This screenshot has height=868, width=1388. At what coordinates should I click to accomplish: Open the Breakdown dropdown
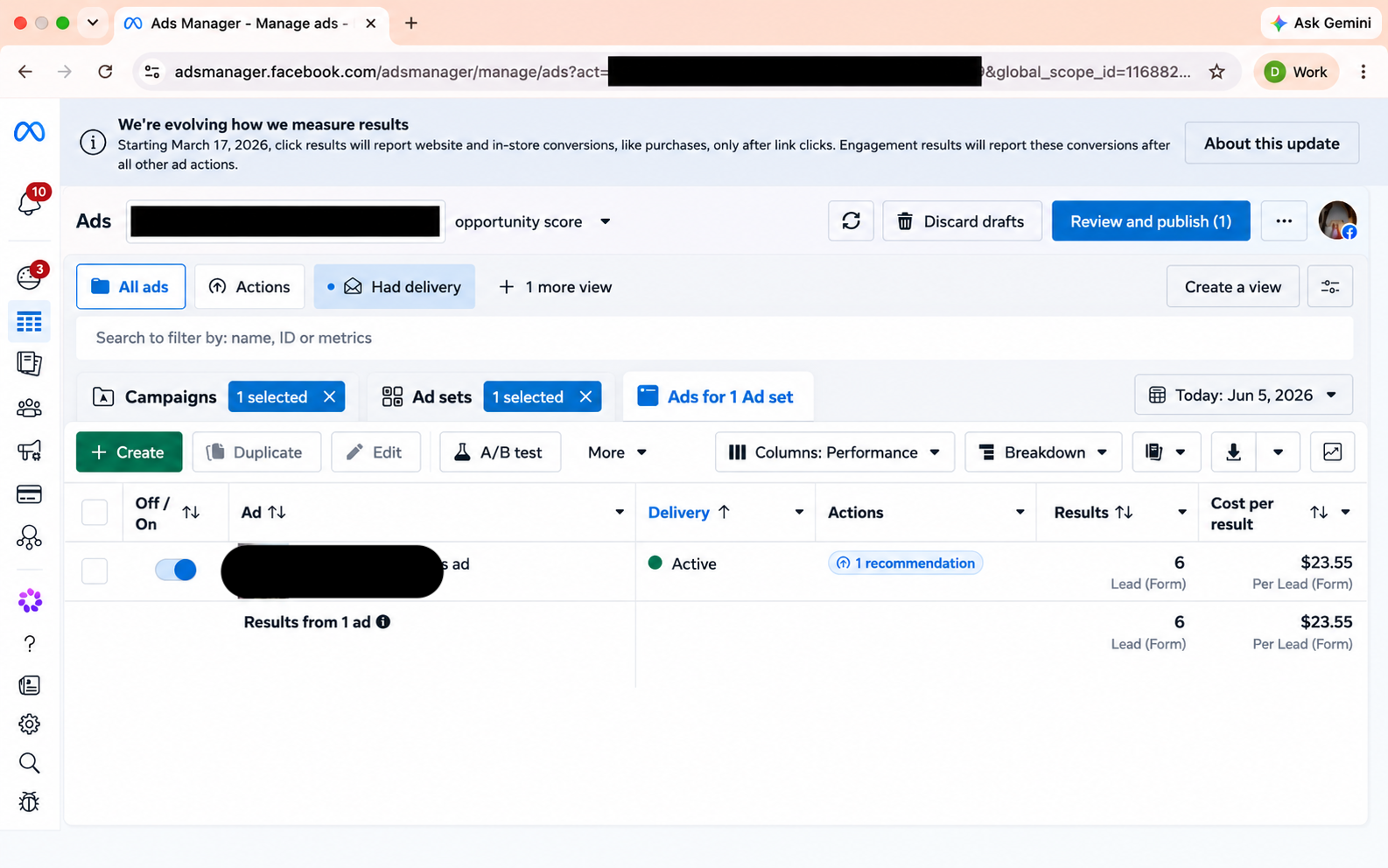(x=1043, y=451)
